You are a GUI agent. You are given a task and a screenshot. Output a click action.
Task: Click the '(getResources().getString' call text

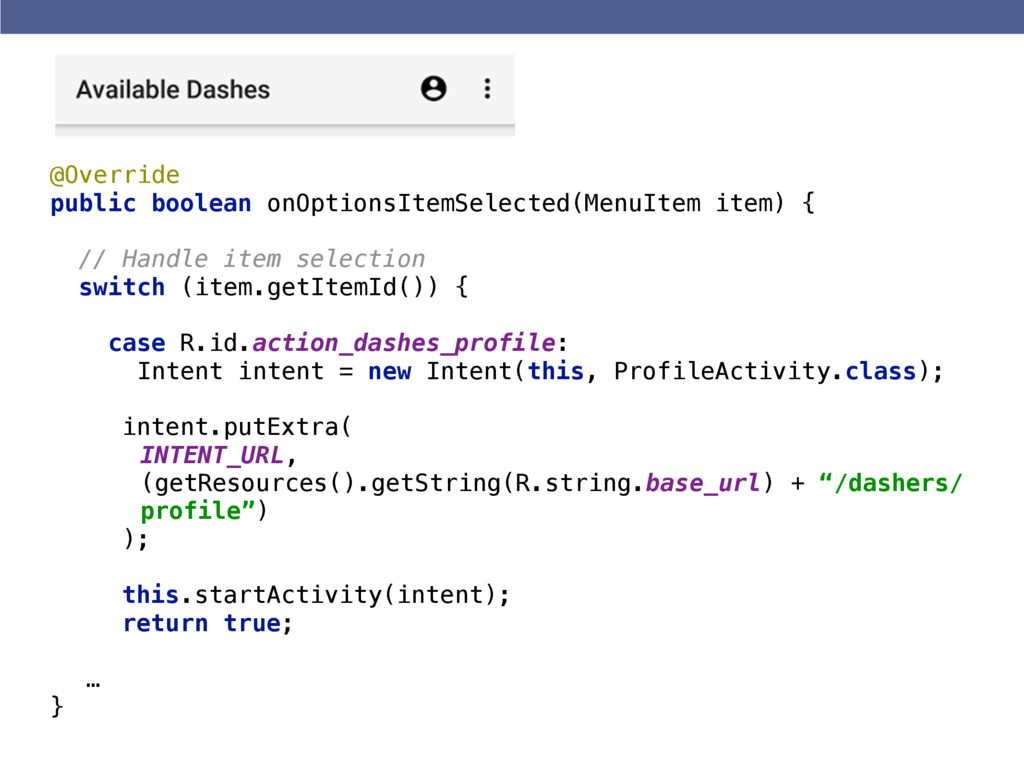(x=321, y=483)
